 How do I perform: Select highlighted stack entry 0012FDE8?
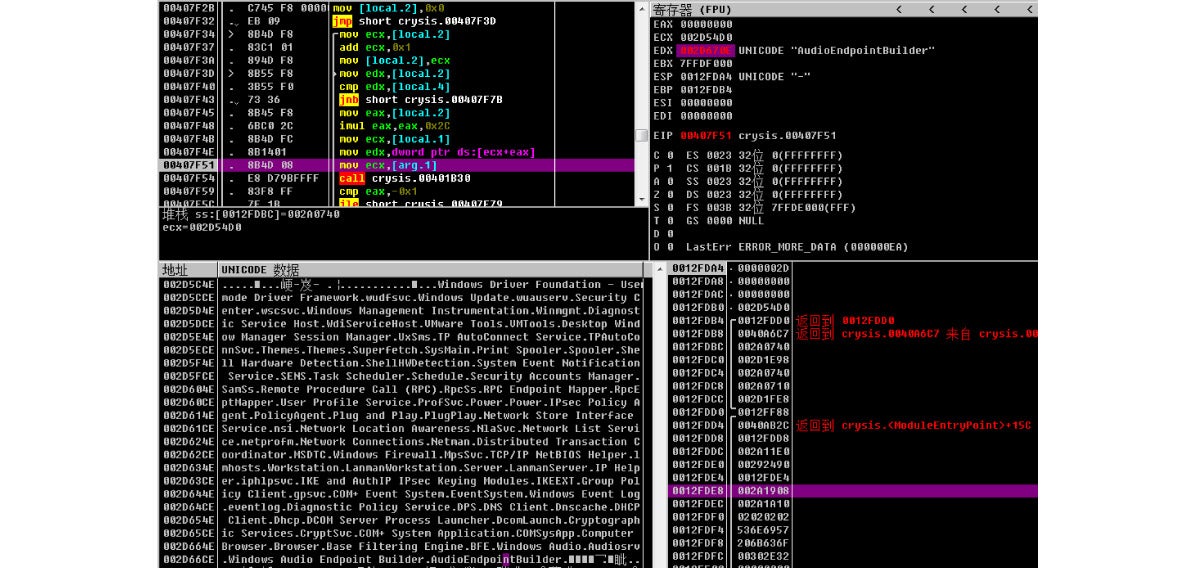point(852,490)
